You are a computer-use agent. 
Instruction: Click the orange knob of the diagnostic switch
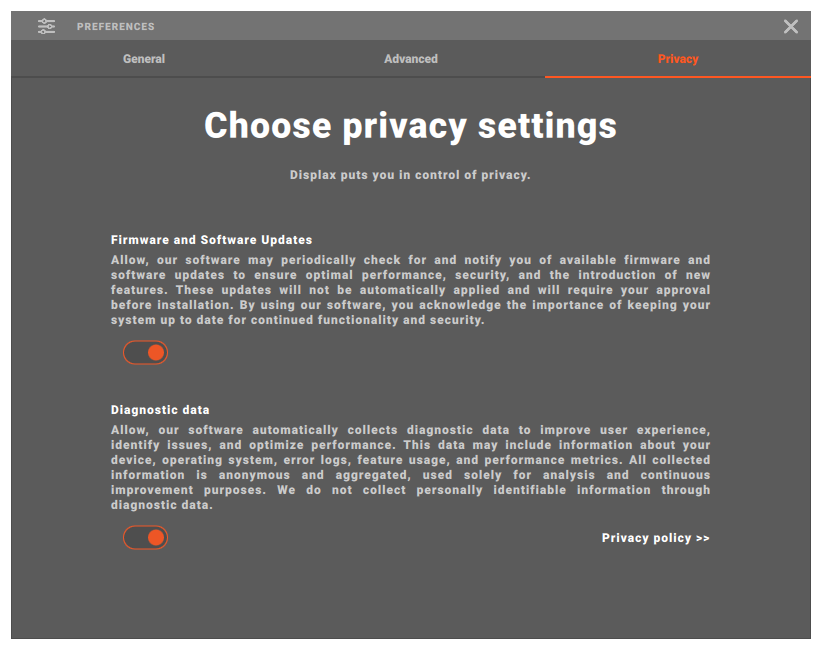(x=155, y=538)
